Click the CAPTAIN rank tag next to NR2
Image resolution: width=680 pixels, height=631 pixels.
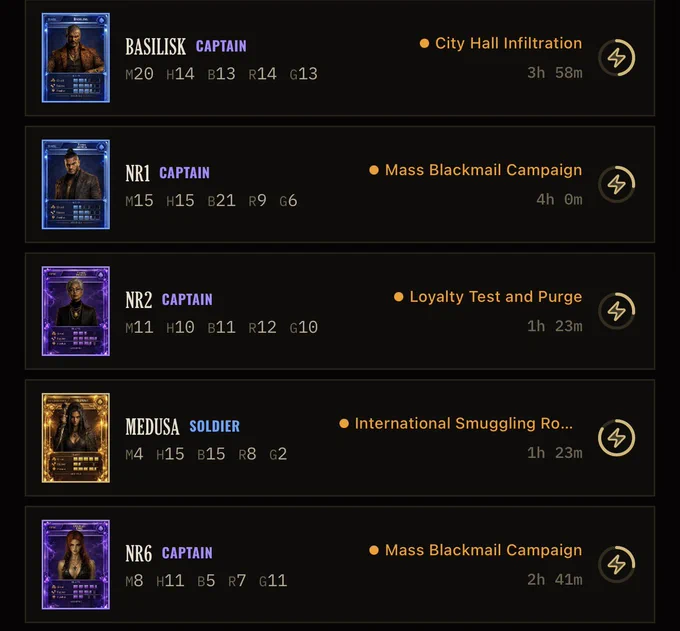click(x=187, y=300)
